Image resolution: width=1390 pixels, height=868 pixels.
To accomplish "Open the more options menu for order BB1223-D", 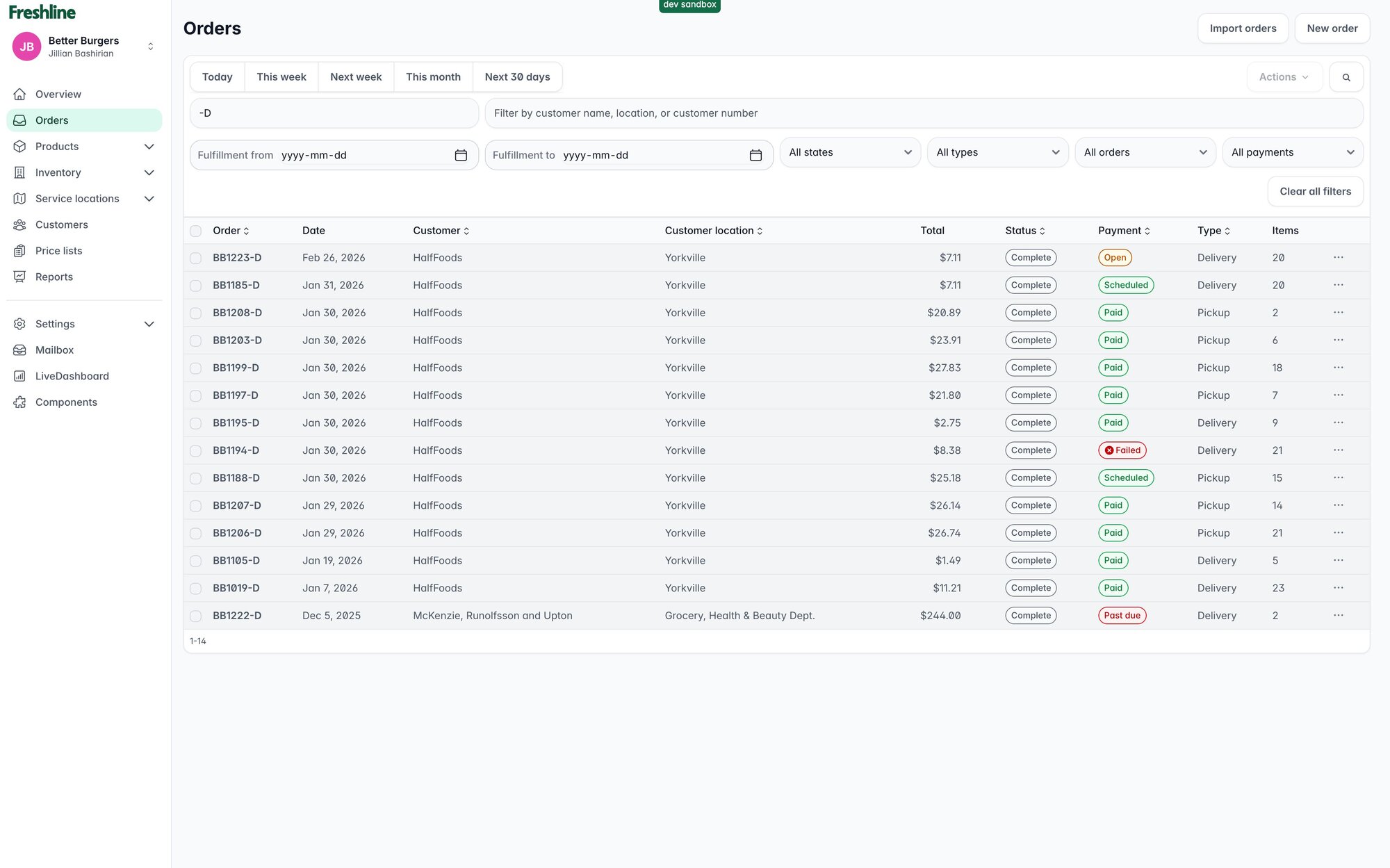I will (1338, 258).
